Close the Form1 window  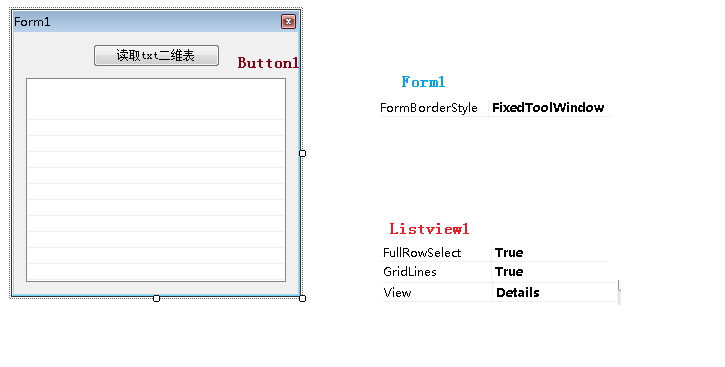point(289,21)
